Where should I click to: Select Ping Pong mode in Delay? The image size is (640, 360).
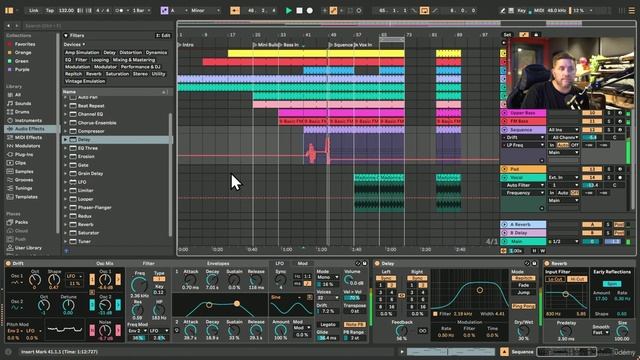[523, 306]
